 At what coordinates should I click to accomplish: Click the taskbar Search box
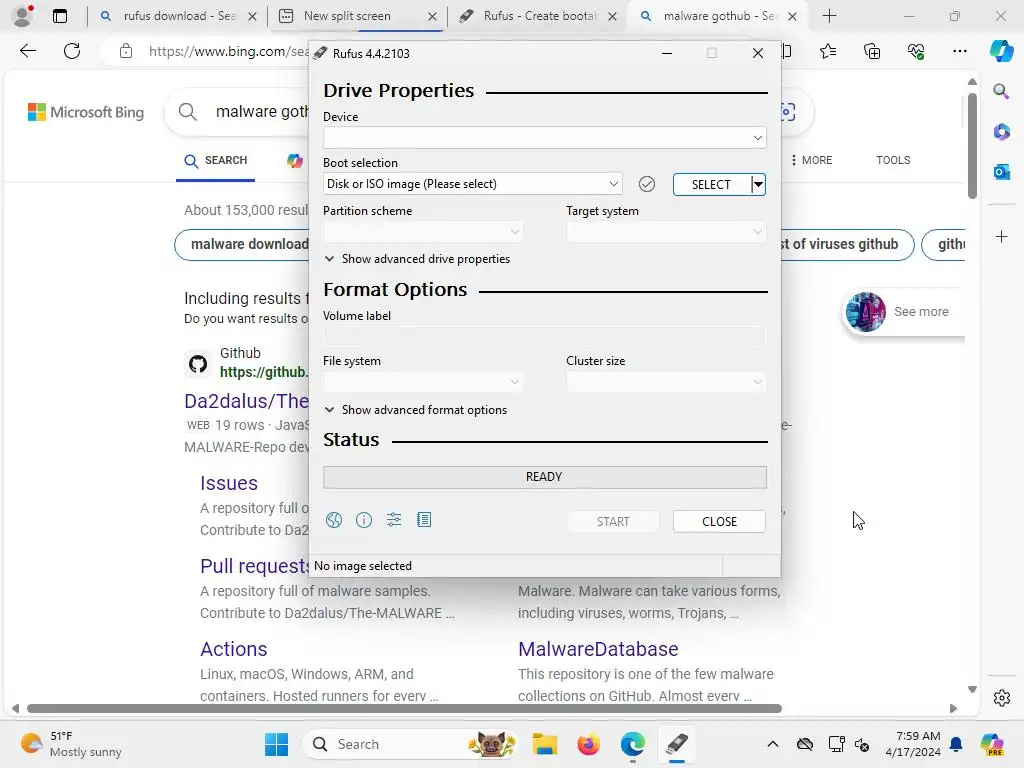(411, 744)
